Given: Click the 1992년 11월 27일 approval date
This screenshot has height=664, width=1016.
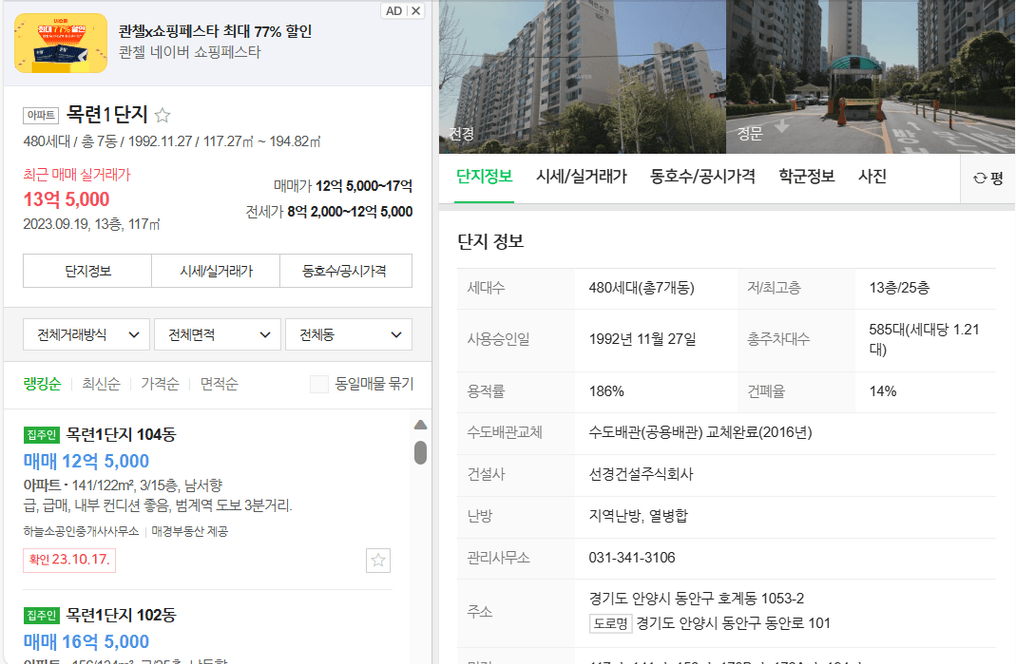Looking at the screenshot, I should coord(642,339).
